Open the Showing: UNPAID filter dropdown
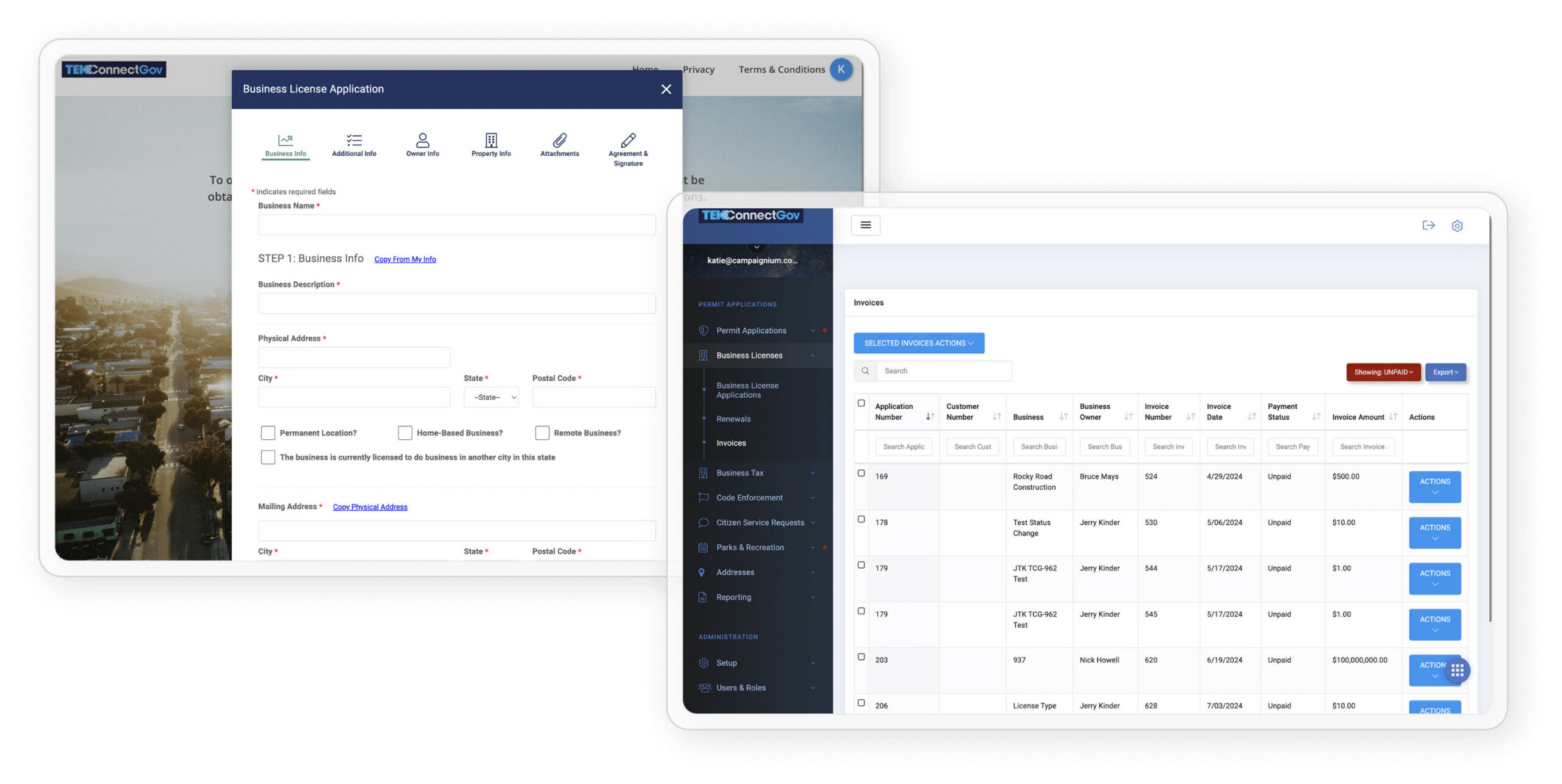 click(x=1383, y=372)
